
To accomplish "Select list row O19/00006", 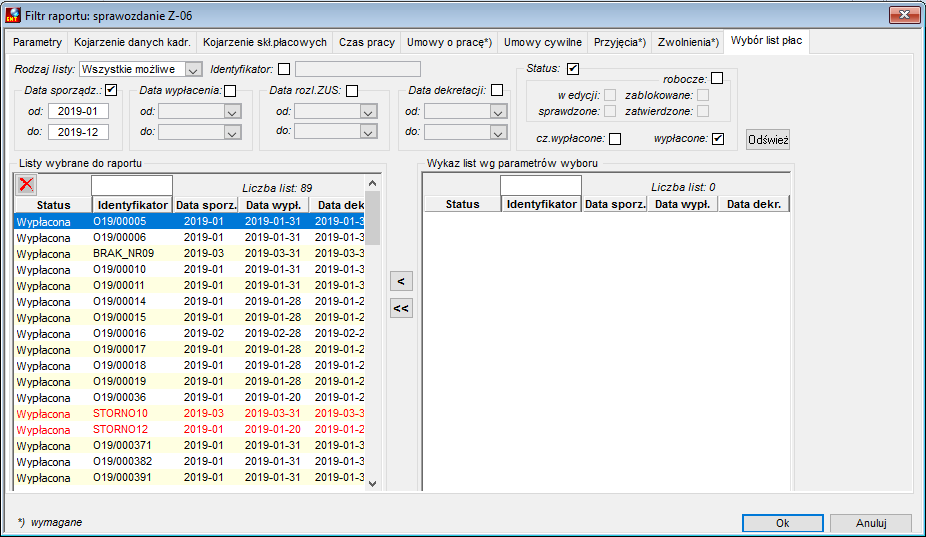I will click(190, 237).
